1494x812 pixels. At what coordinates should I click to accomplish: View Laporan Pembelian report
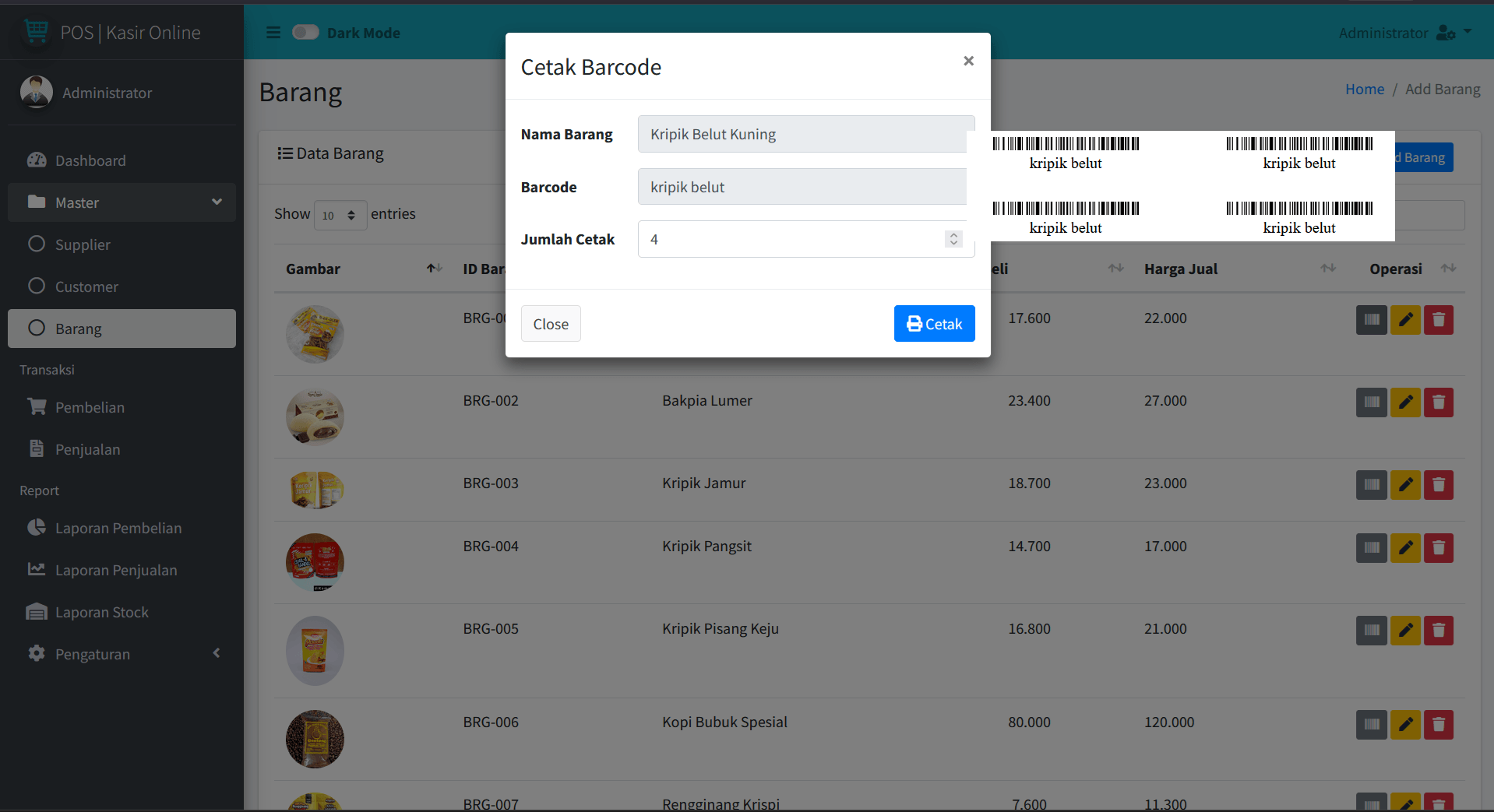(122, 528)
